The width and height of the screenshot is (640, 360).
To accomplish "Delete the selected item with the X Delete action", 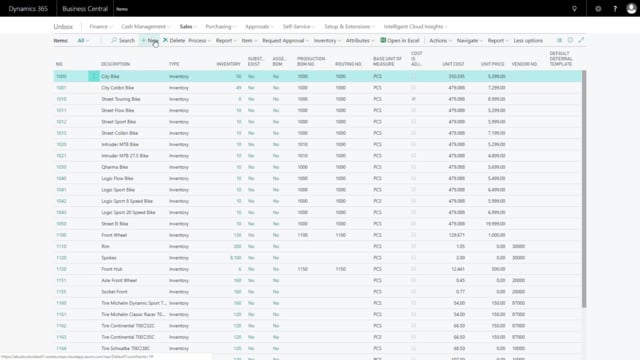I will (174, 40).
